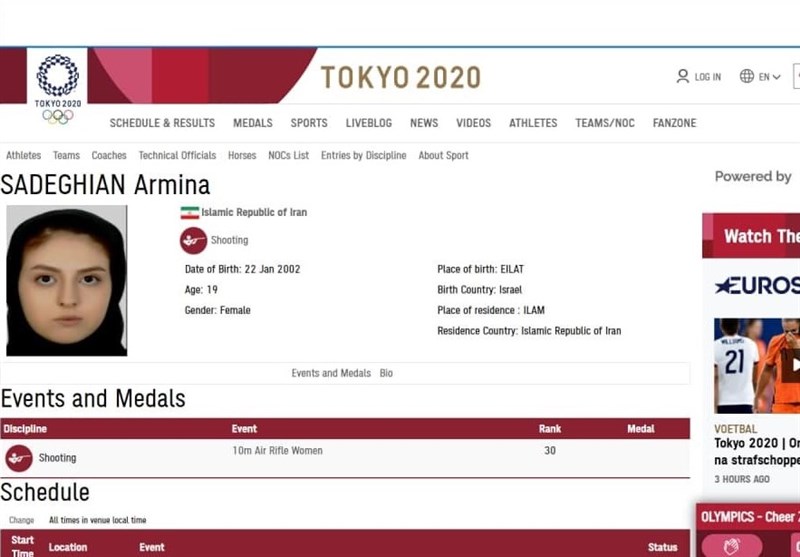This screenshot has width=800, height=557.
Task: Click the globe language icon
Action: click(747, 77)
